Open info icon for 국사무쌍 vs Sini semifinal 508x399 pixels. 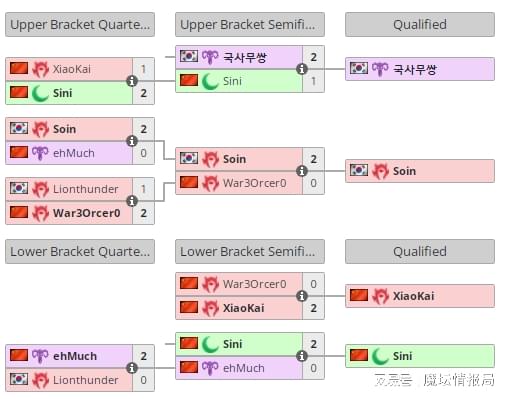(x=302, y=69)
